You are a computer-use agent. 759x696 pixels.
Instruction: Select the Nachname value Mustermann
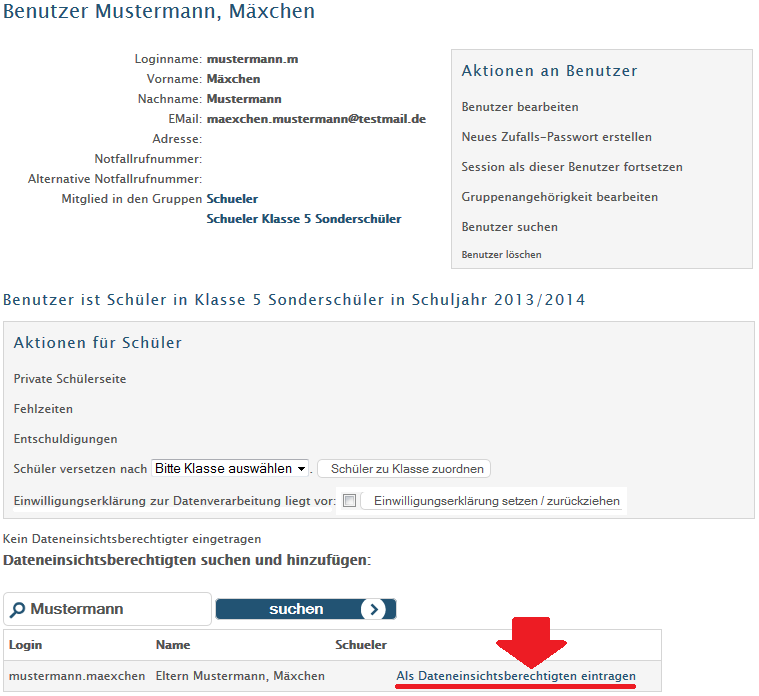click(244, 99)
